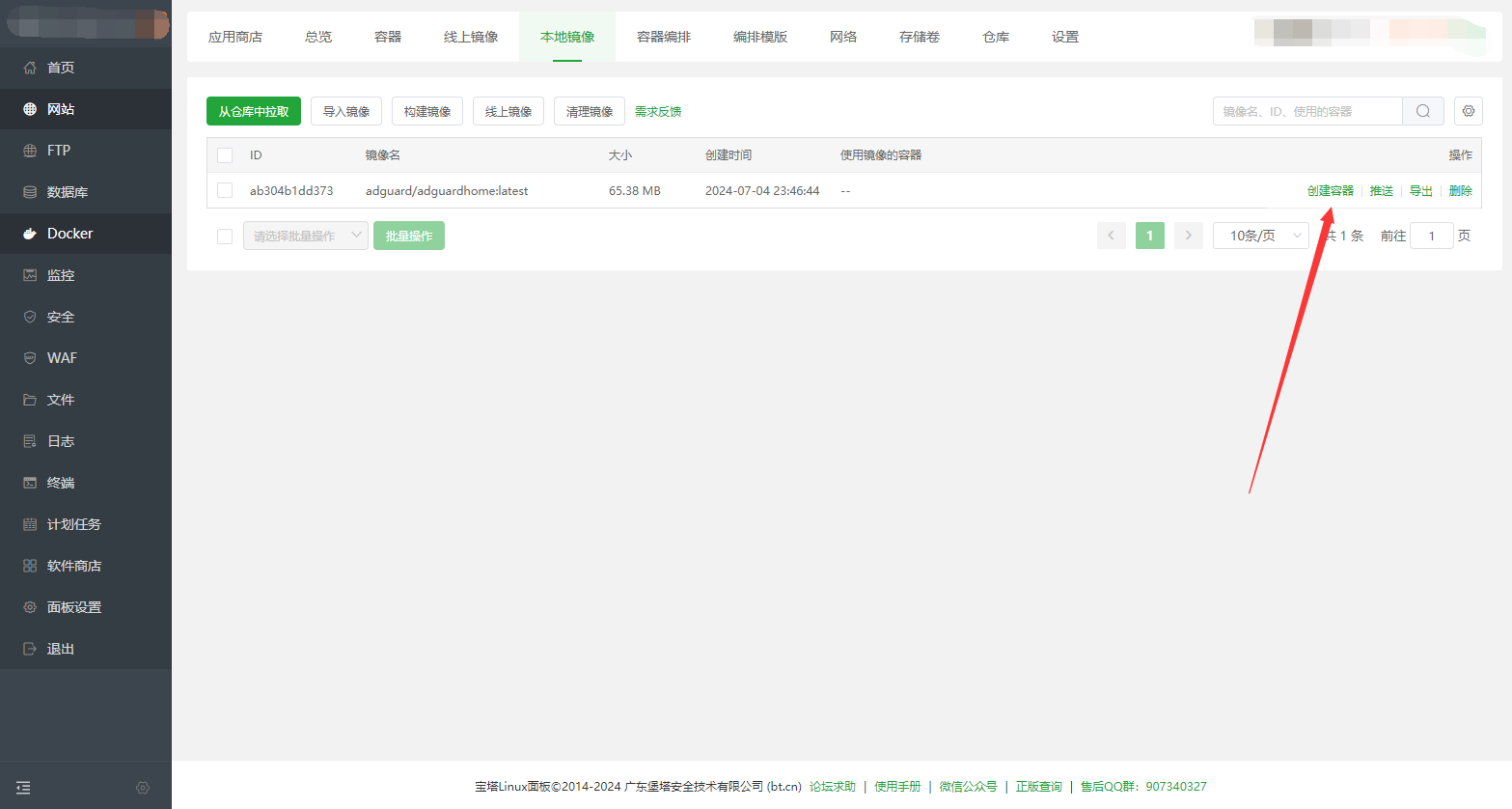Click the WAF shield icon in sidebar
This screenshot has width=1512, height=809.
pos(30,358)
